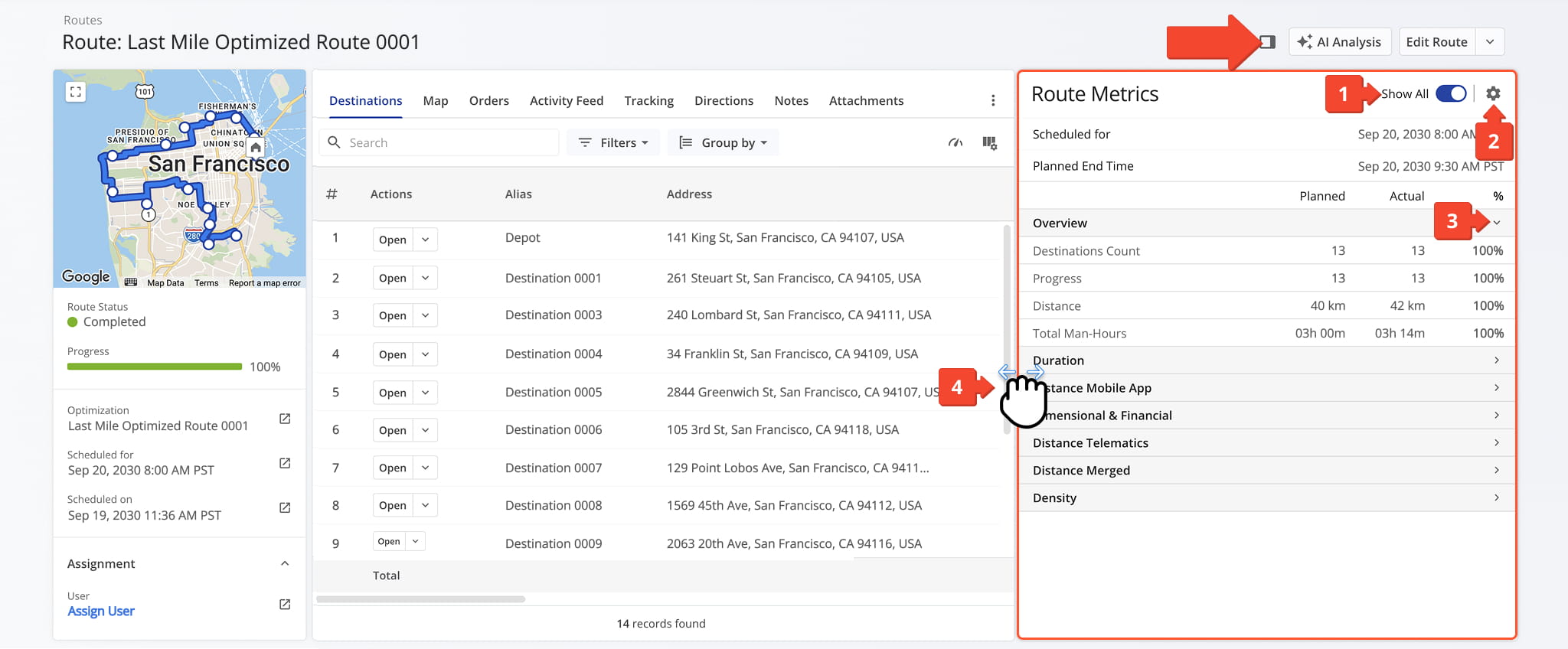Open actions dropdown for Depot row

click(x=425, y=240)
